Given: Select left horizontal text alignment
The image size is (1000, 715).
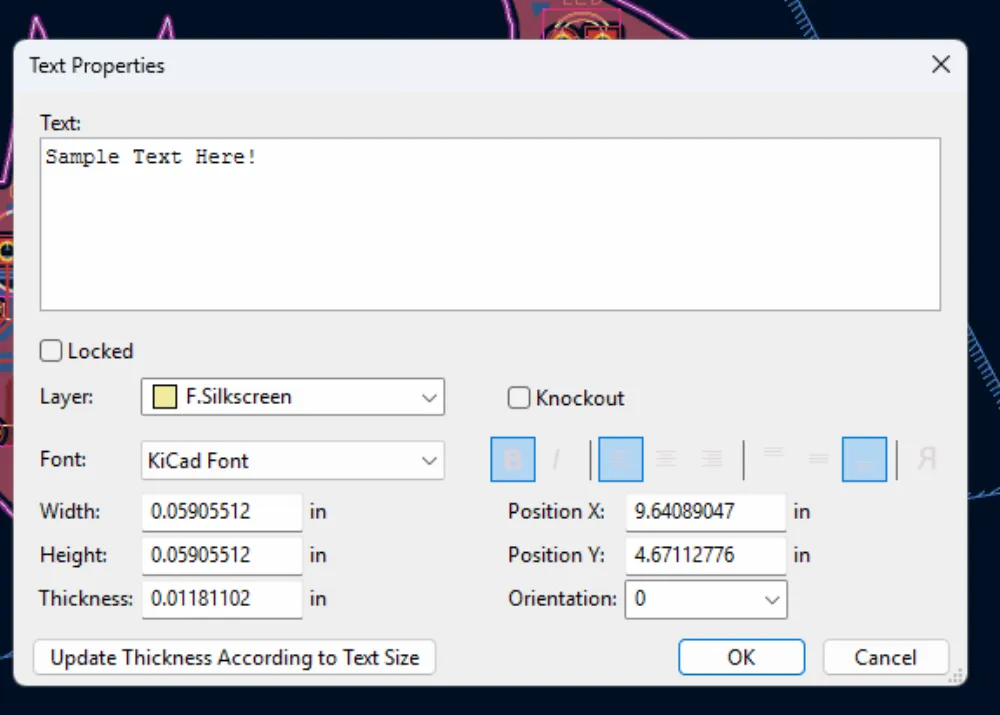Looking at the screenshot, I should (620, 460).
